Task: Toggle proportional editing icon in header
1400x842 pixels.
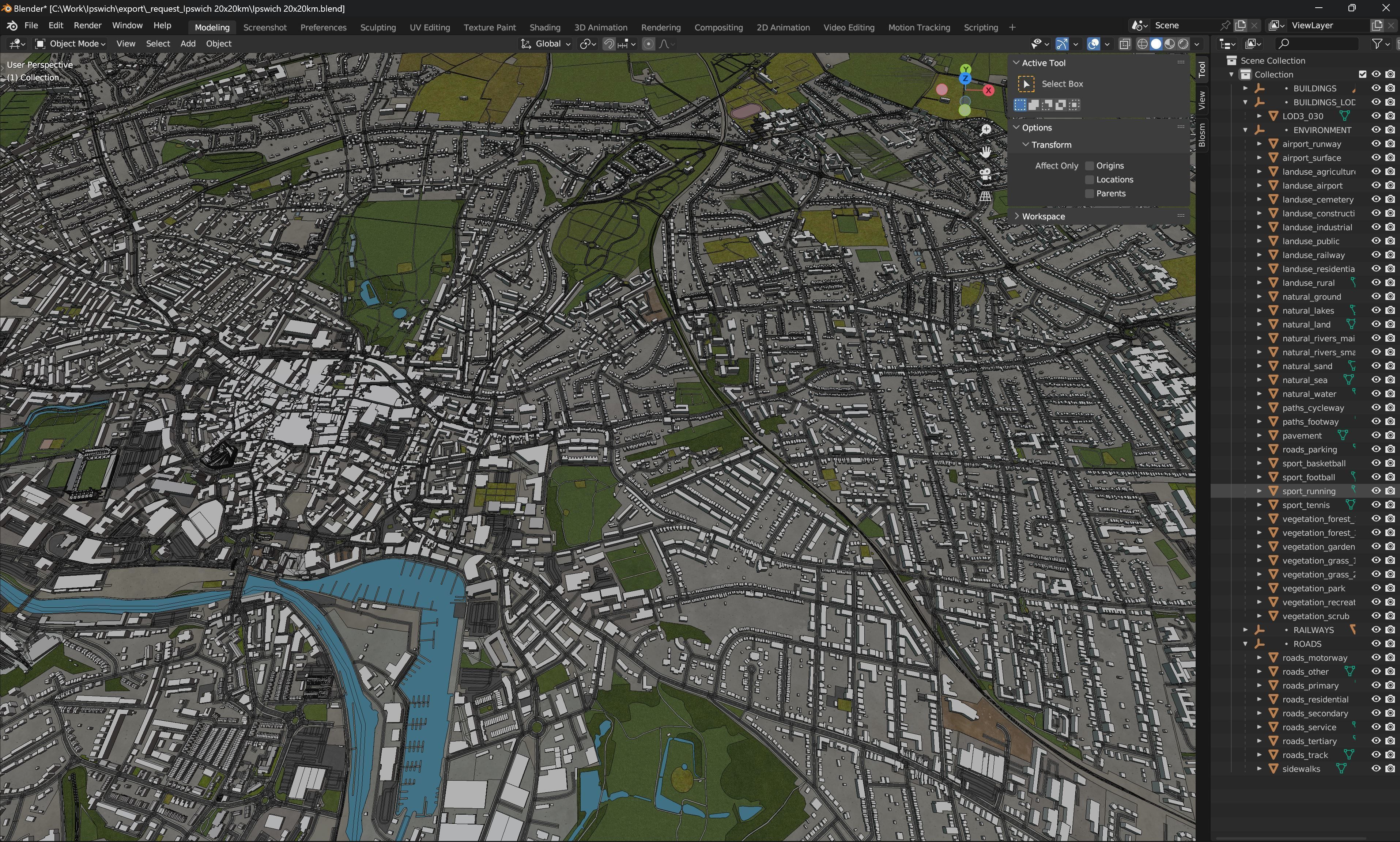Action: (x=649, y=44)
